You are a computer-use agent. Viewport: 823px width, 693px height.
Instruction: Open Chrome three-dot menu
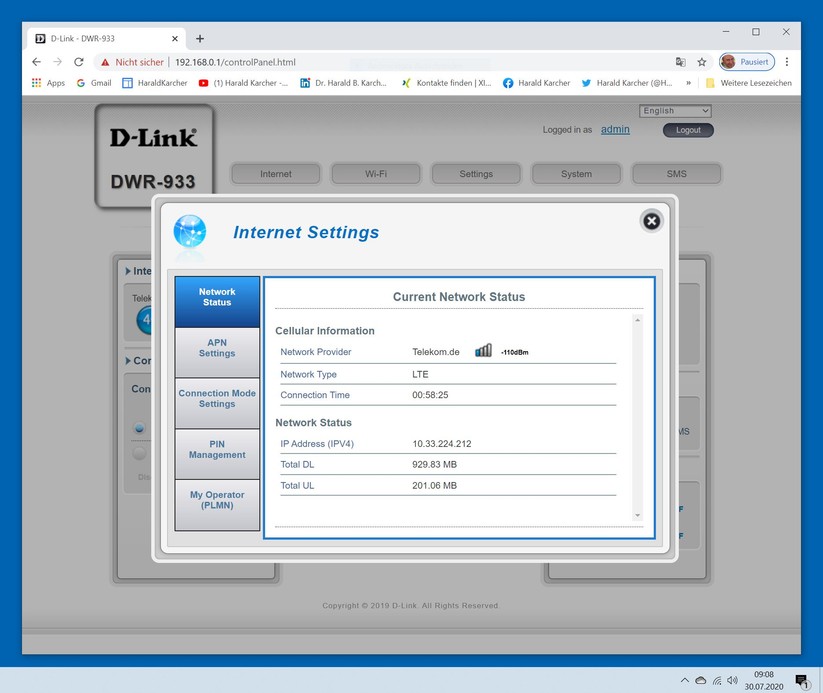click(786, 62)
